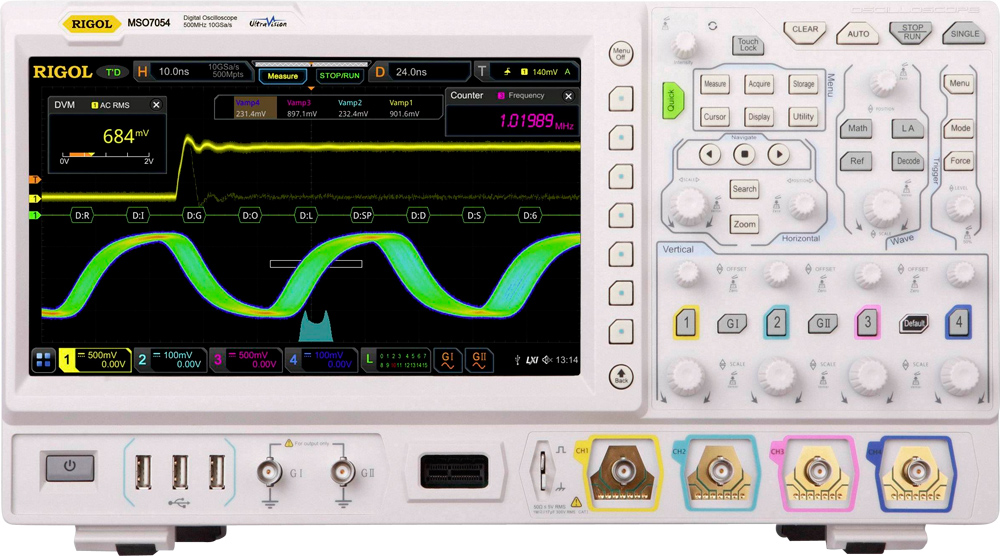The height and width of the screenshot is (556, 1000).
Task: Tap the GII generator icon on screen
Action: pos(479,360)
